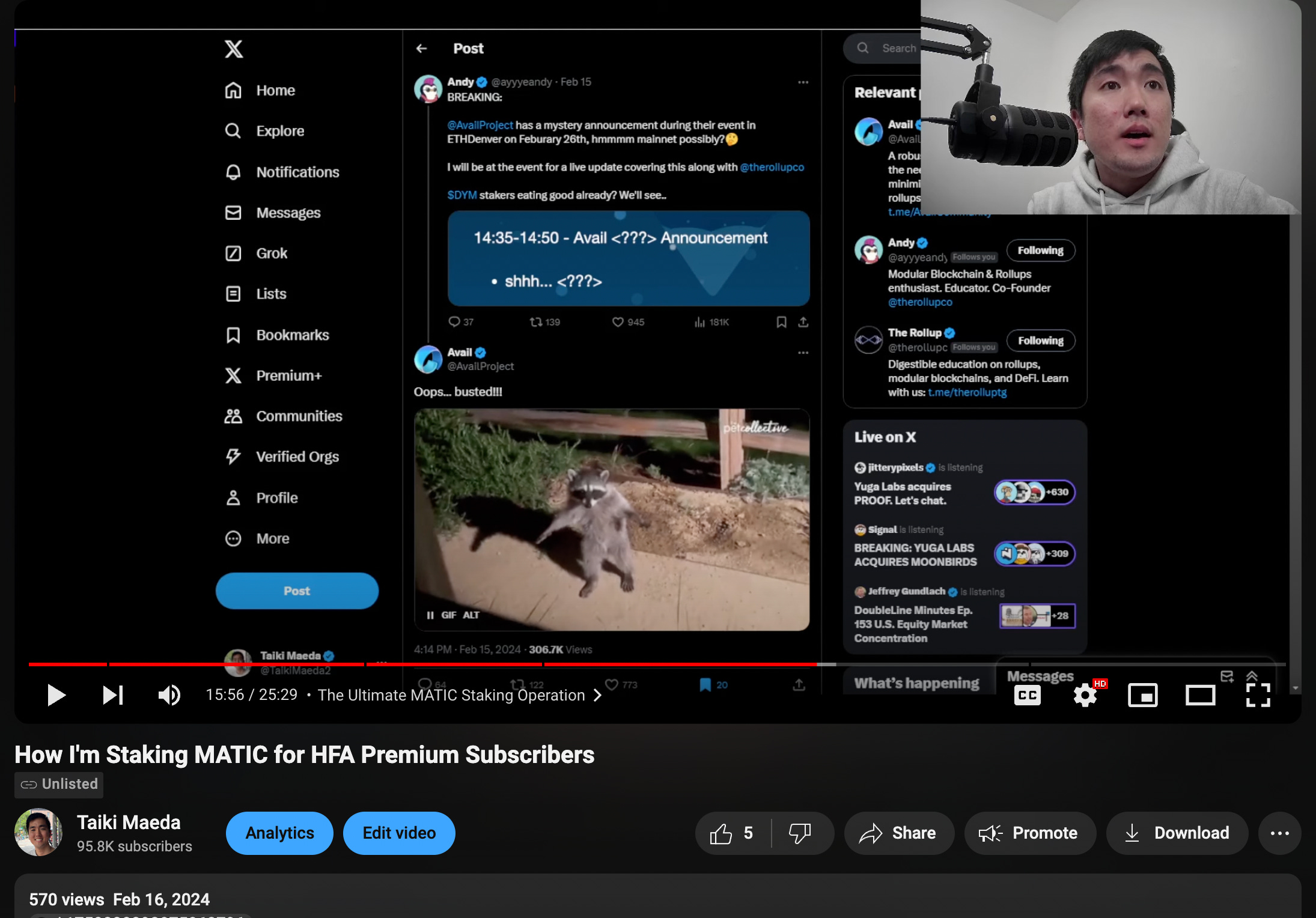Reply to Andy's tweet with 37 replies

(461, 323)
